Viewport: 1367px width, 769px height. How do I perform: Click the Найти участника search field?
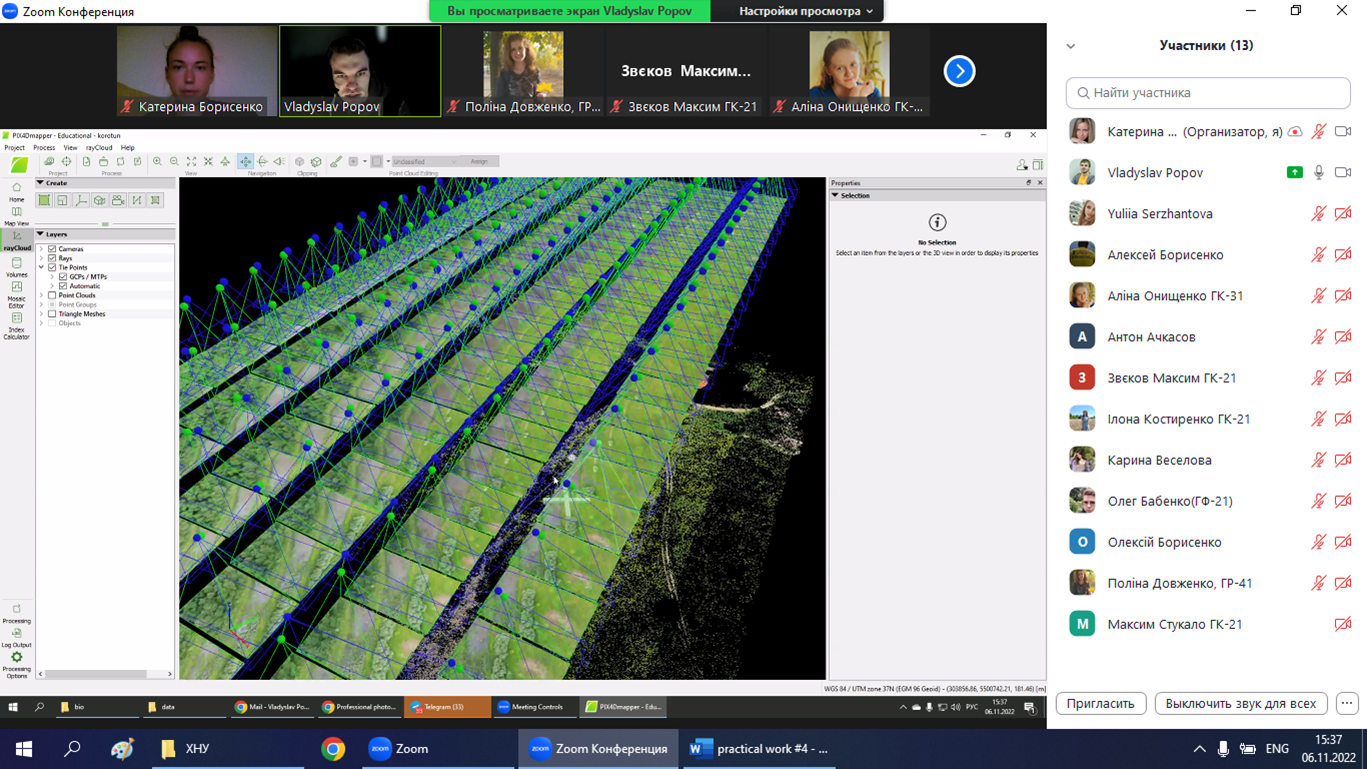(x=1208, y=93)
